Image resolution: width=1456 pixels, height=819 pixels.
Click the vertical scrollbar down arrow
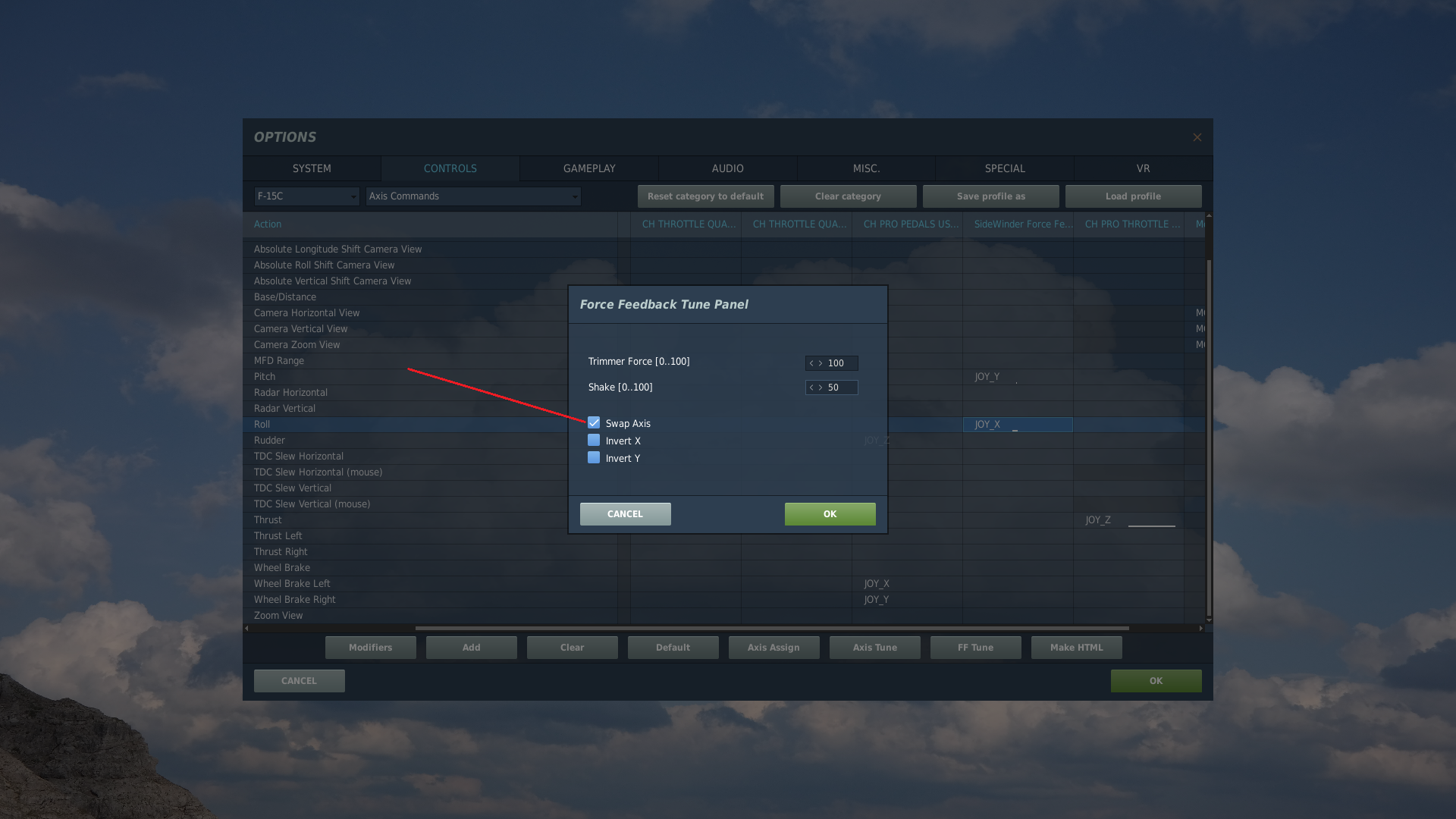[x=1209, y=620]
